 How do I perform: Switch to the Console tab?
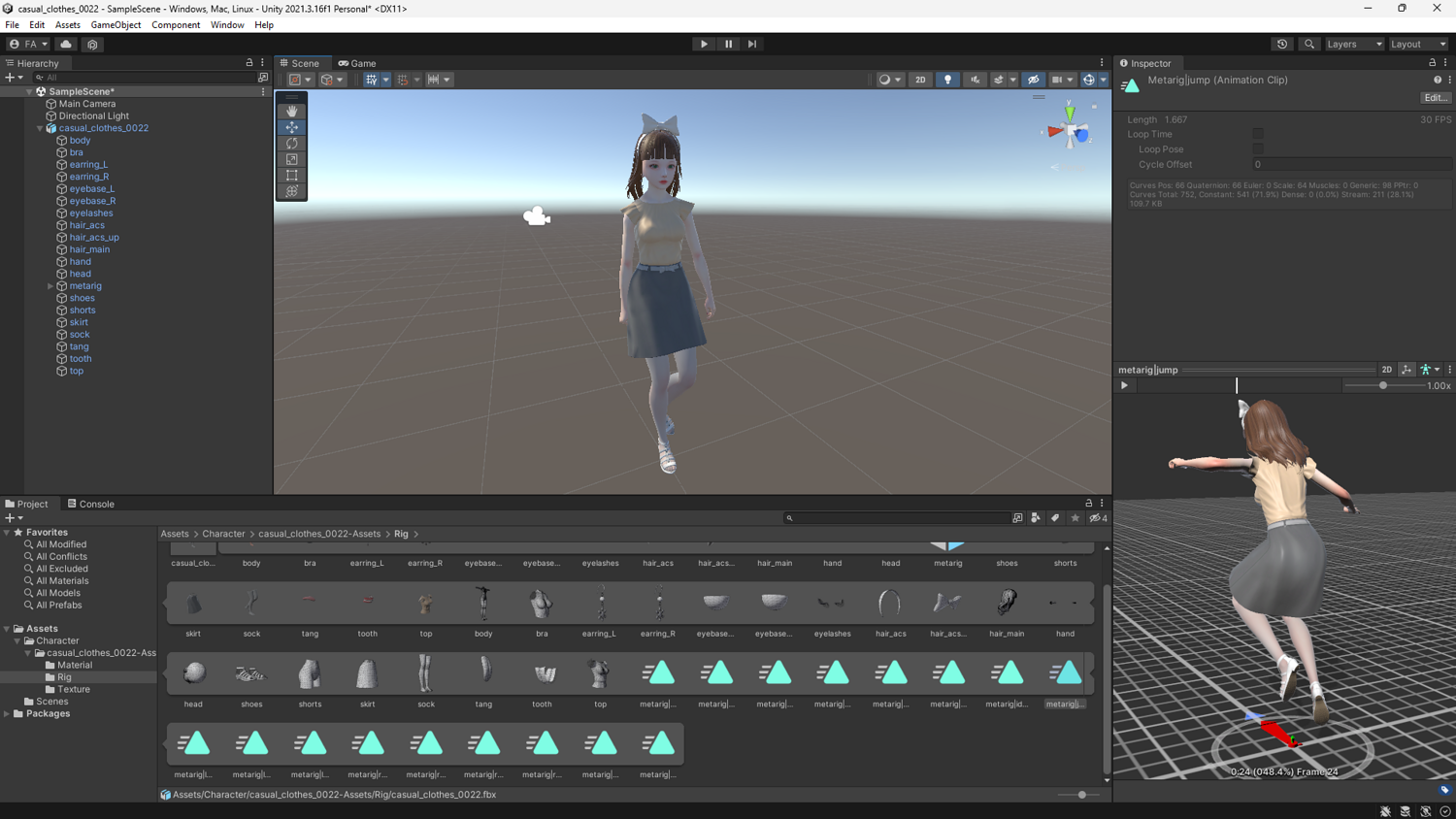point(90,505)
